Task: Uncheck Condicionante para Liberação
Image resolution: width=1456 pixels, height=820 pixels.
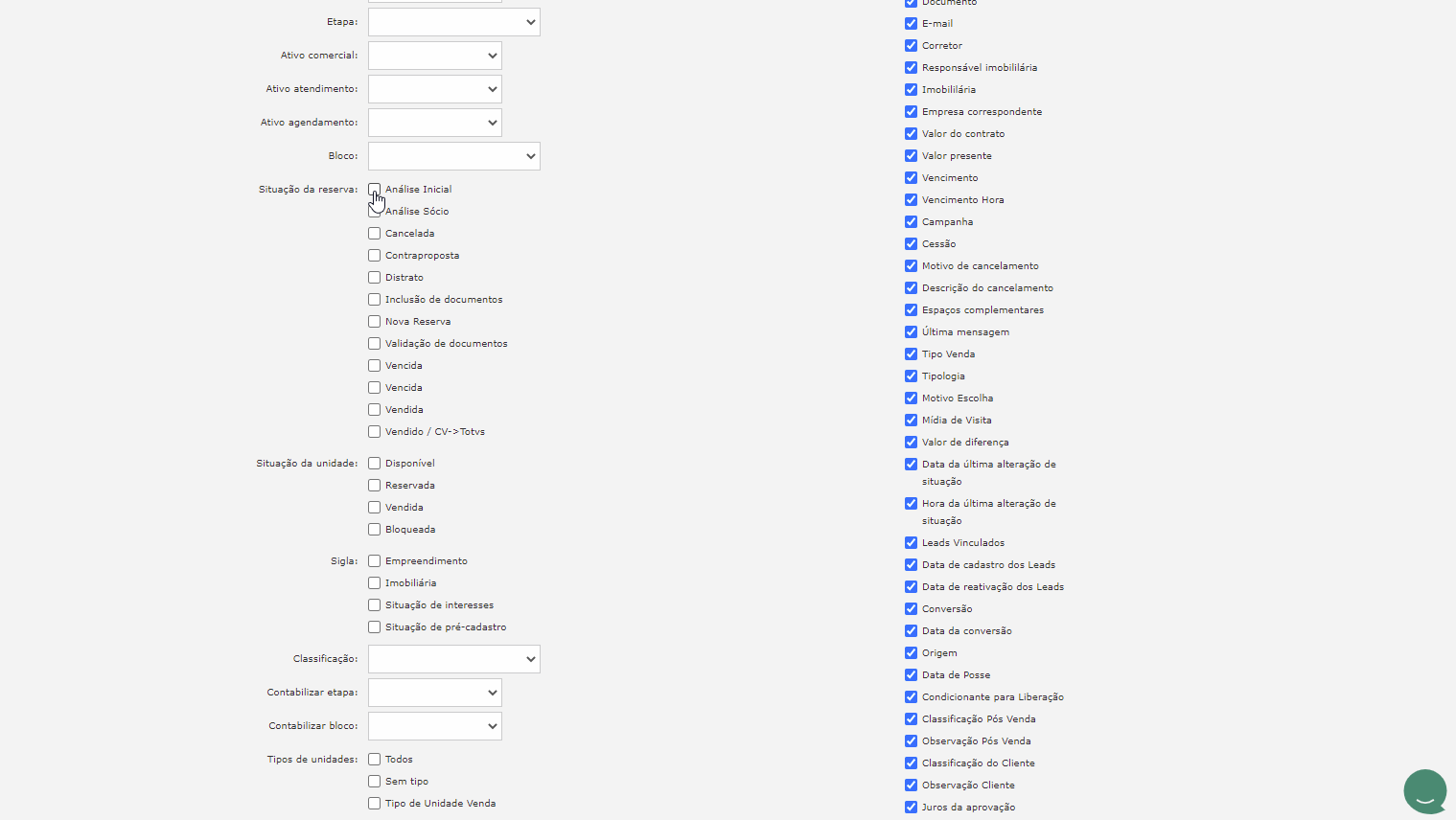Action: click(x=912, y=697)
